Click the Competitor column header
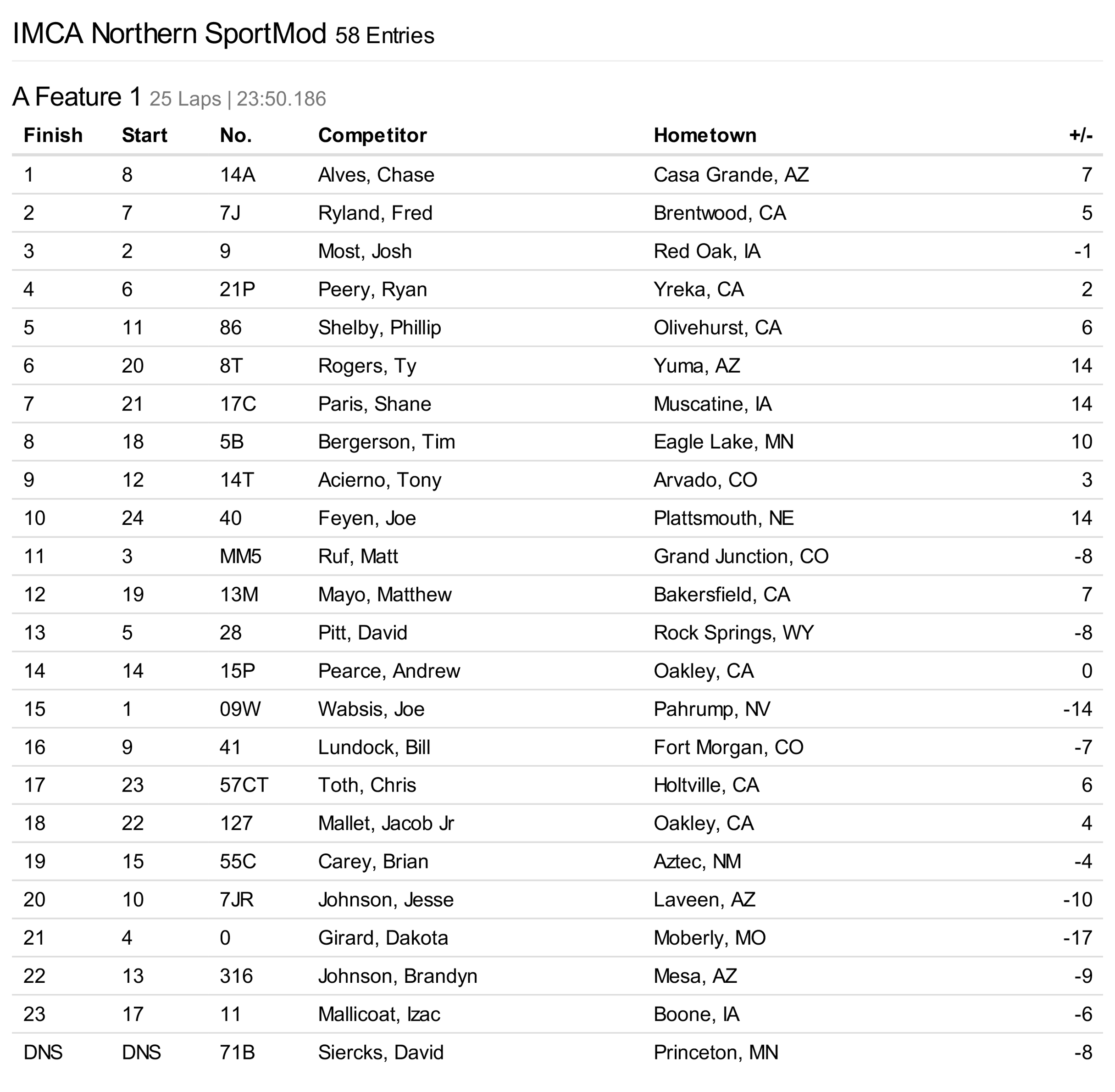This screenshot has height=1092, width=1115. click(x=372, y=135)
